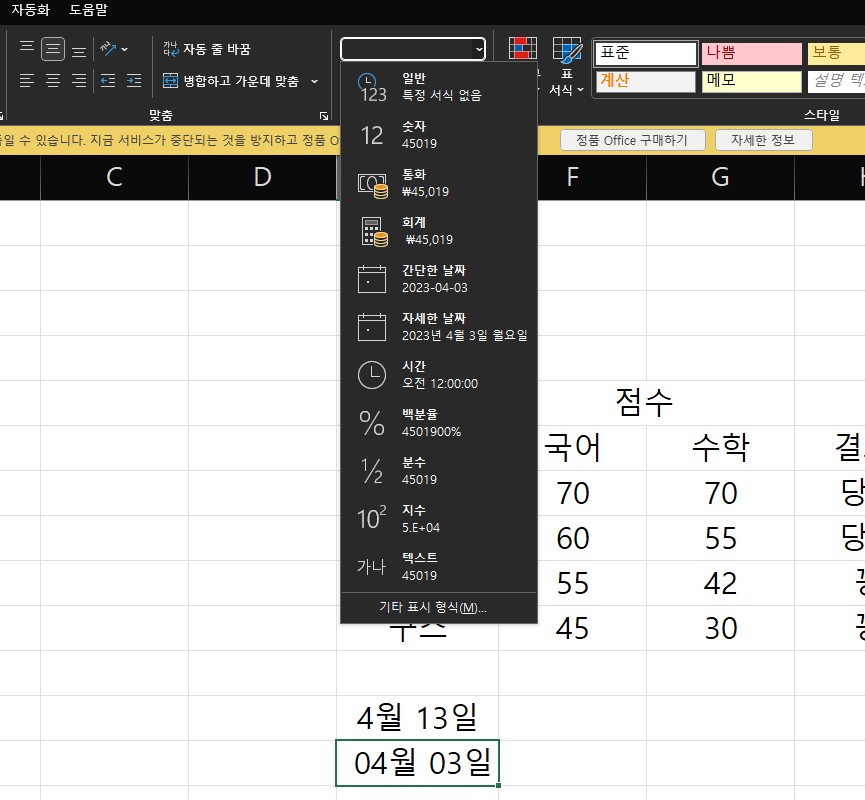Select 지수 scientific format
The height and width of the screenshot is (800, 865).
(x=439, y=519)
